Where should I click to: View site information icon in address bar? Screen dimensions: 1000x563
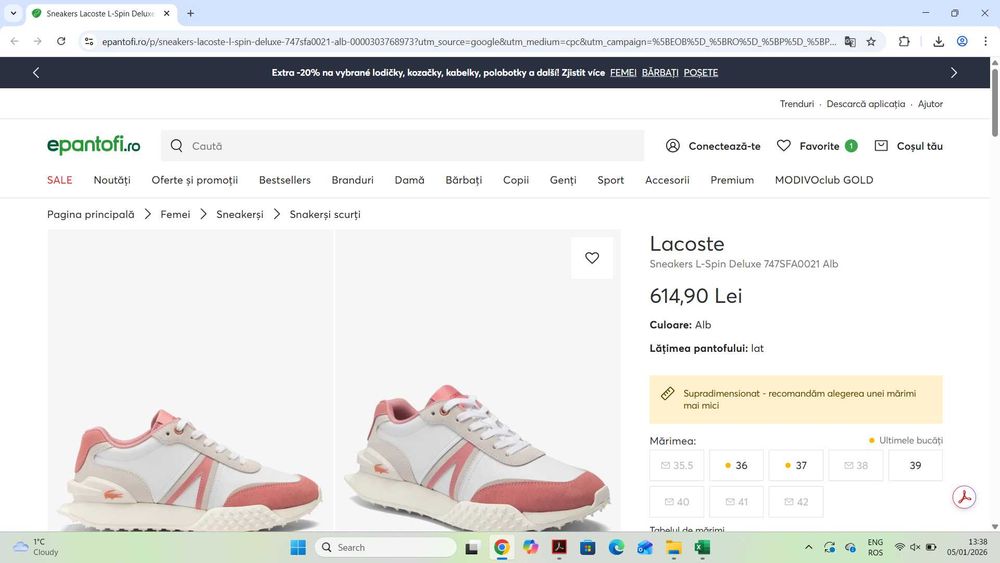pyautogui.click(x=89, y=41)
